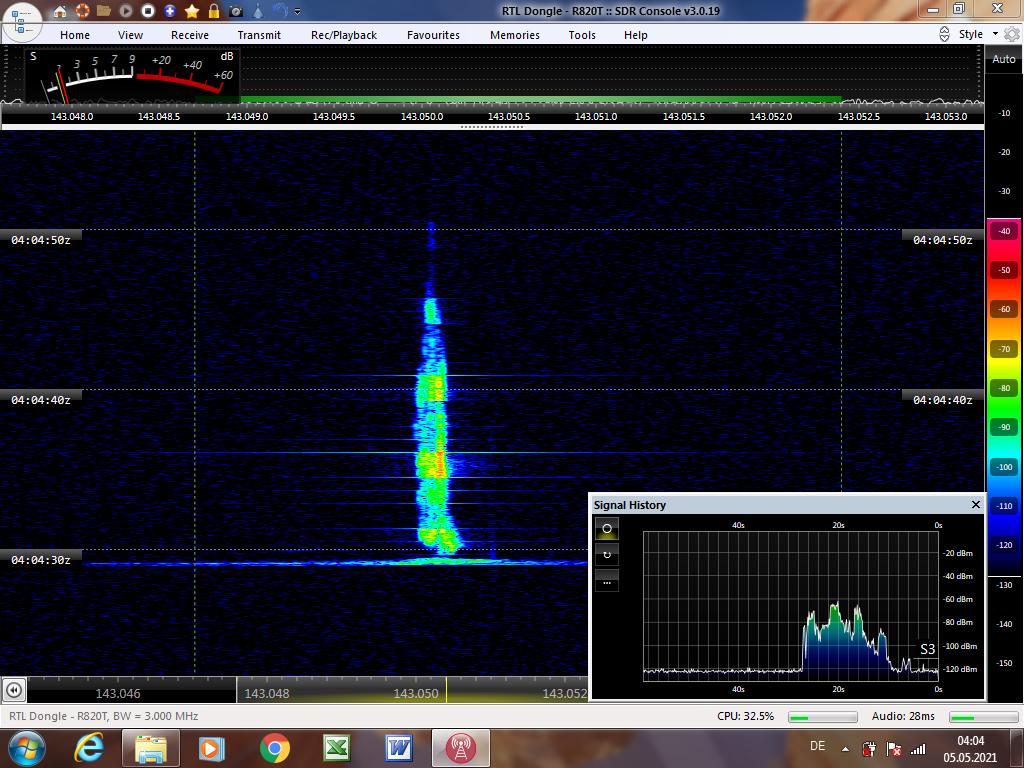Click the SDR Console antenna icon in the taskbar
The width and height of the screenshot is (1024, 768).
coord(460,748)
